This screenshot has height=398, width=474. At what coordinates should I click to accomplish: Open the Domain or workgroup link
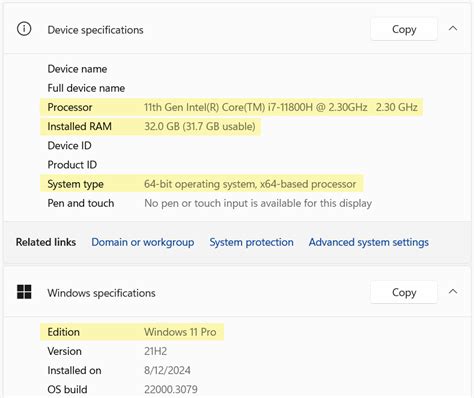pyautogui.click(x=143, y=242)
